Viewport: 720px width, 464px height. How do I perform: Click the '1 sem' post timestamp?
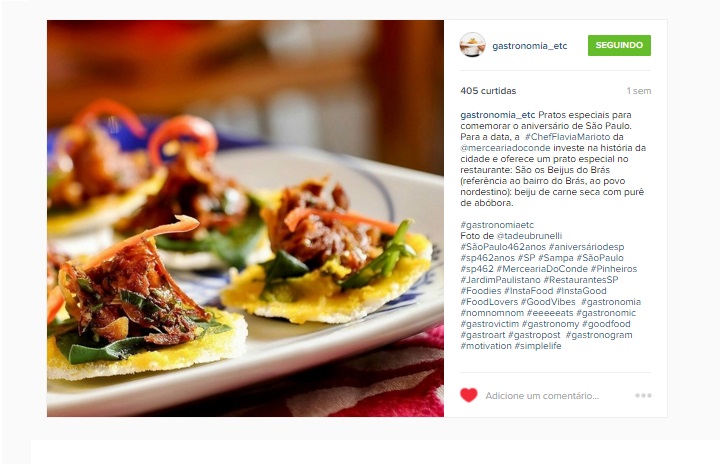(639, 91)
